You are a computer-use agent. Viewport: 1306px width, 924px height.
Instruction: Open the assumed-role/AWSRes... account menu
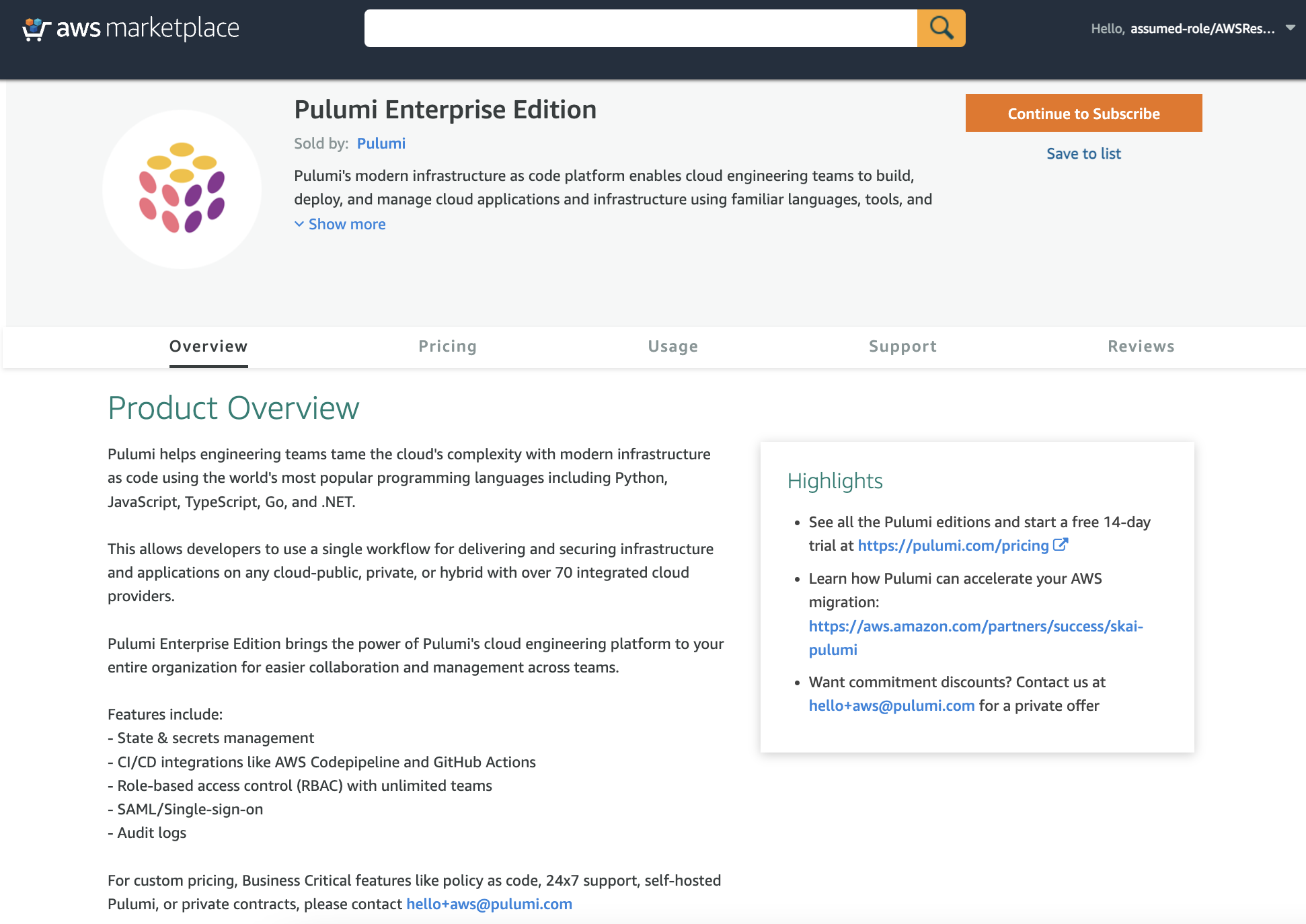[x=1202, y=29]
